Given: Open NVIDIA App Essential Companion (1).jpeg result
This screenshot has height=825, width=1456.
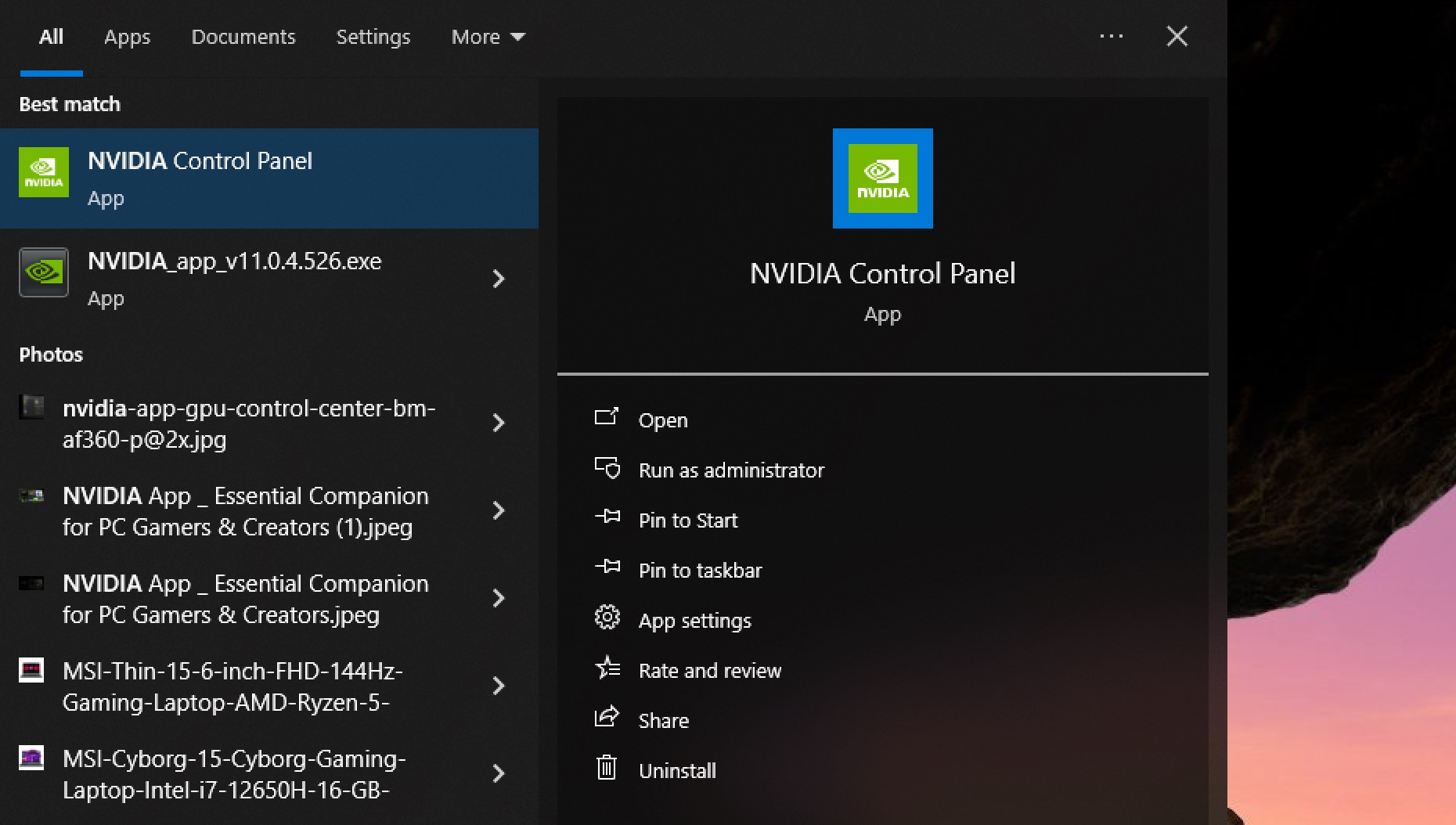Looking at the screenshot, I should click(245, 511).
